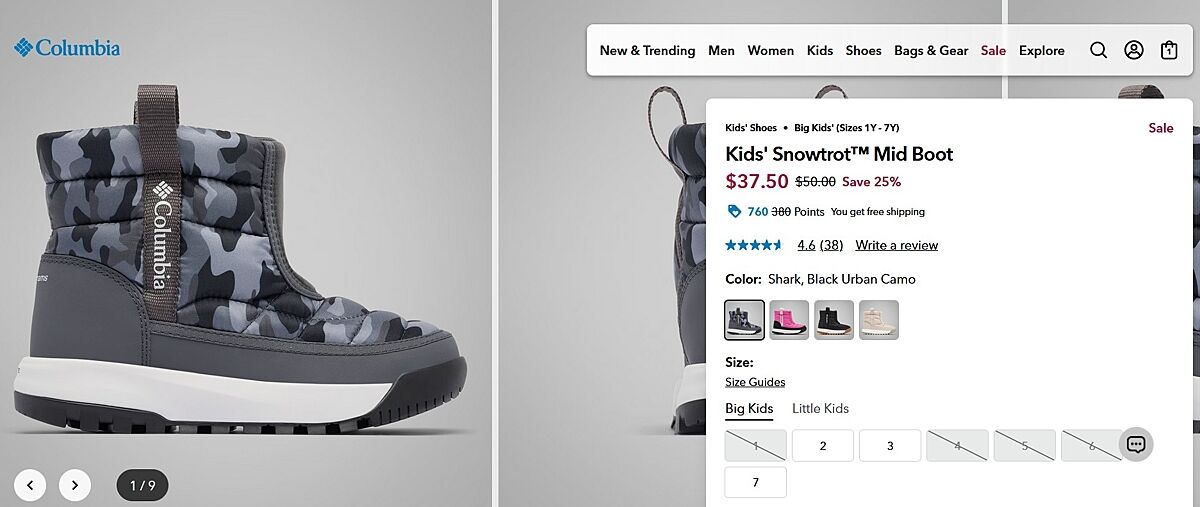Image resolution: width=1200 pixels, height=507 pixels.
Task: Open the live chat bubble
Action: click(1135, 445)
